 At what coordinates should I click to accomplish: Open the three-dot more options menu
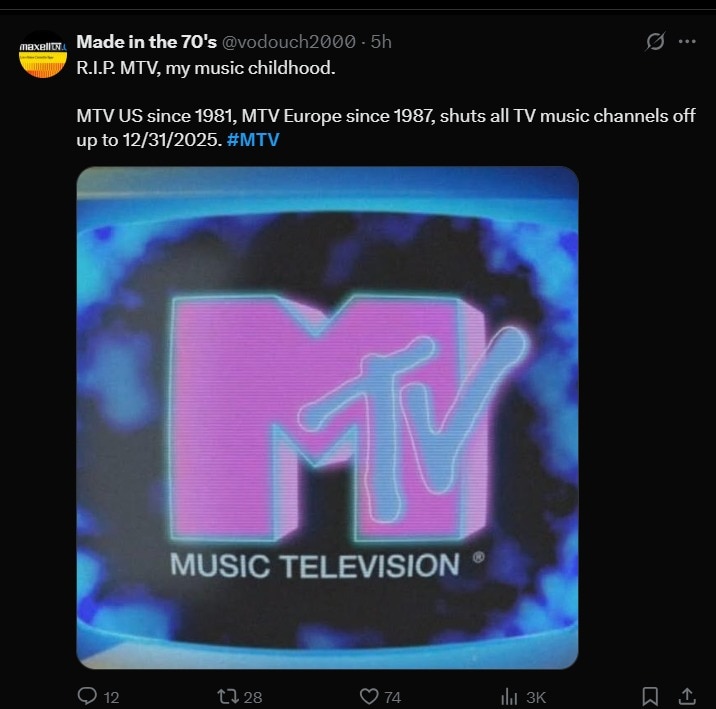[x=687, y=42]
